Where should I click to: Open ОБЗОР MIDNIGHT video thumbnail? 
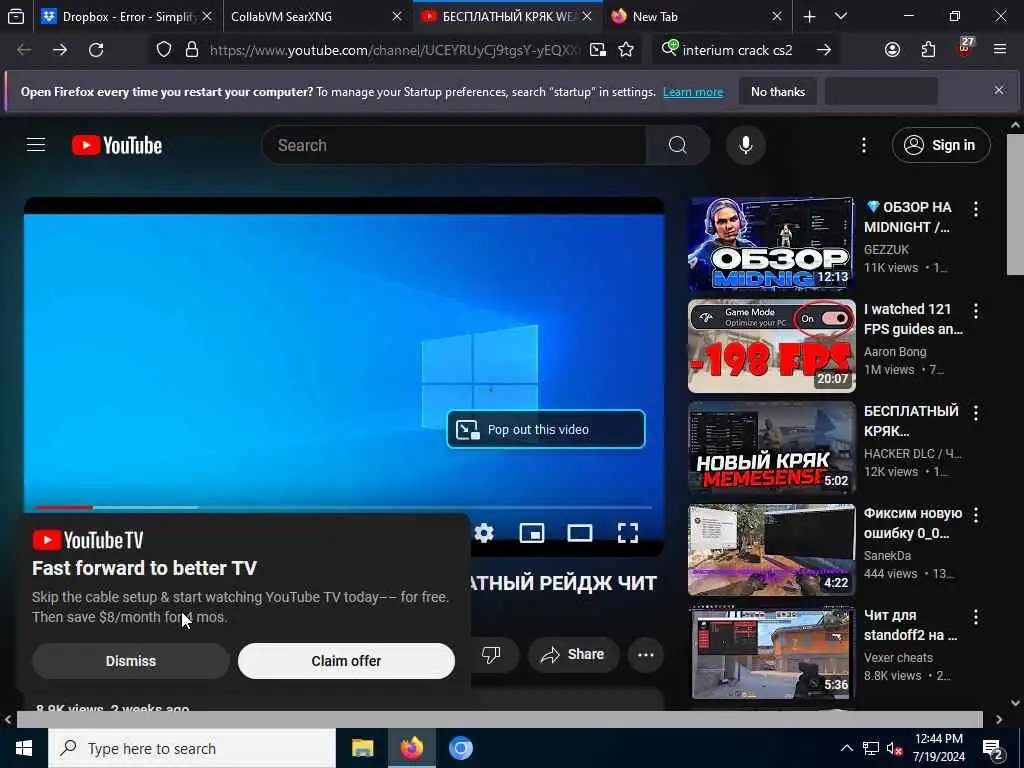pos(771,244)
